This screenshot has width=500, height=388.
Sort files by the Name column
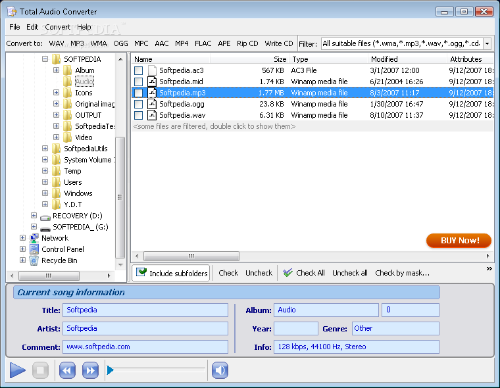[x=143, y=59]
